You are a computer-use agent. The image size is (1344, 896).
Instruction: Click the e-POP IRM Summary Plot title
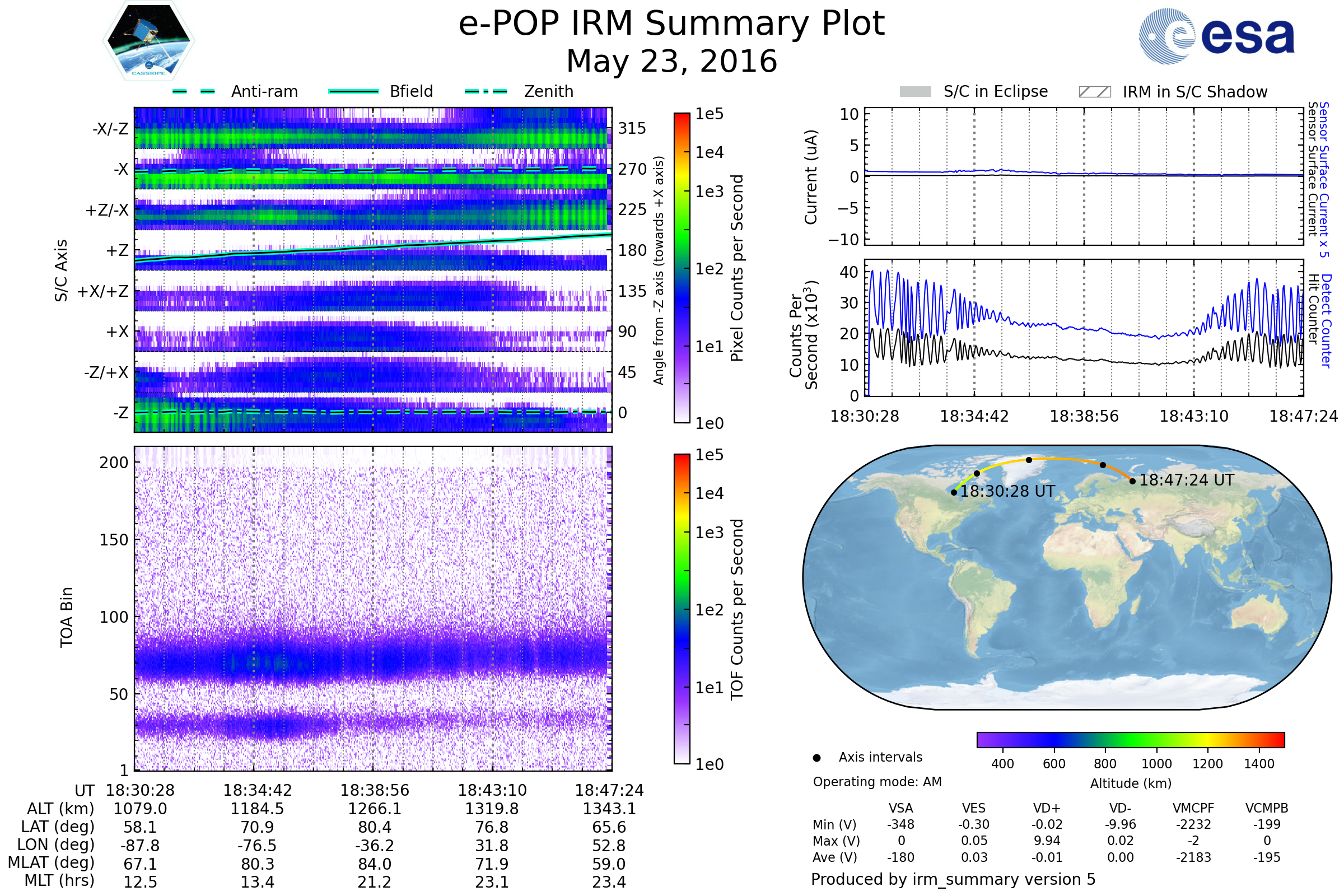(x=671, y=24)
